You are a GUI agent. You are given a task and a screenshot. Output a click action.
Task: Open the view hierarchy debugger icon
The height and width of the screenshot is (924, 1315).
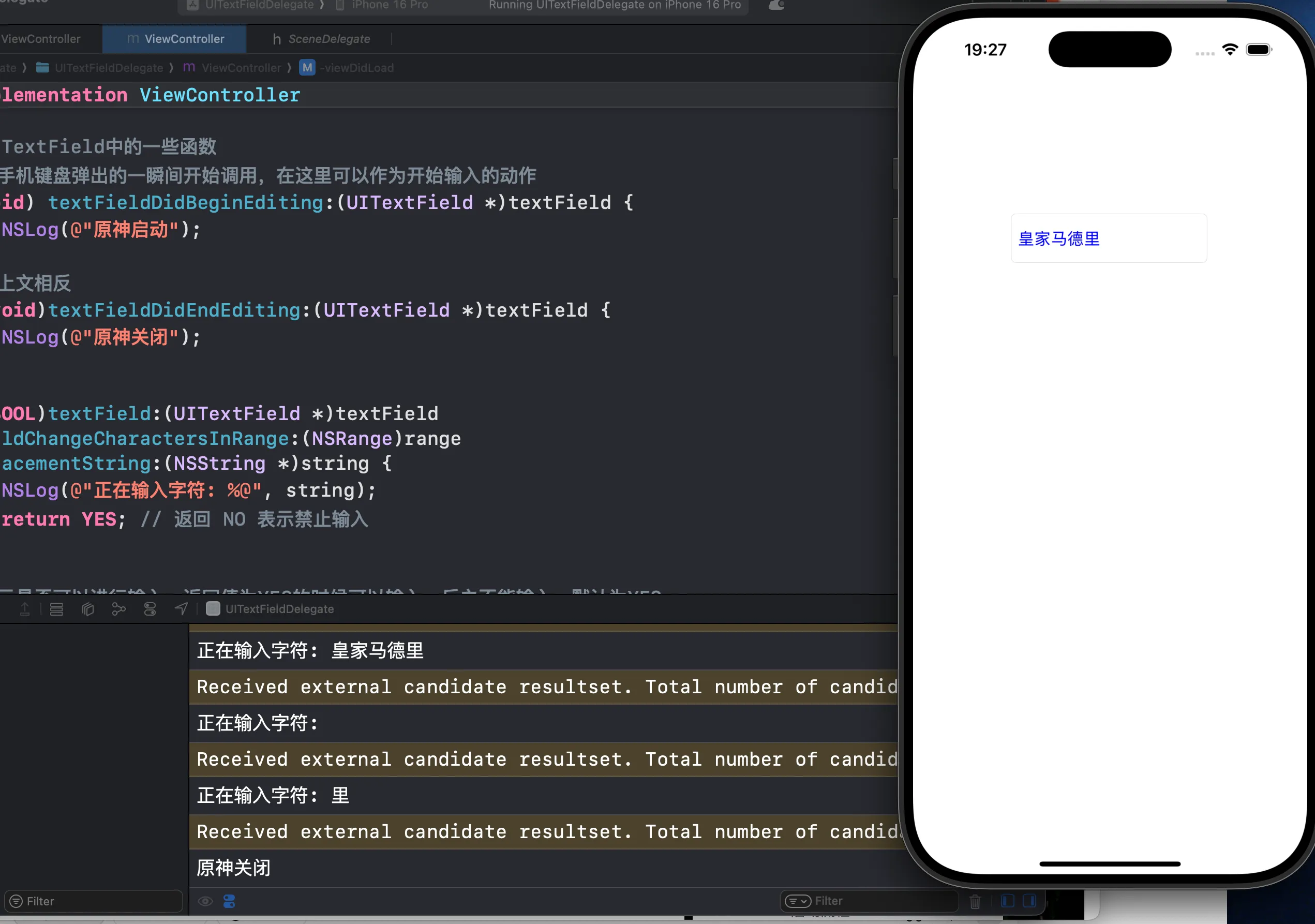pos(87,609)
